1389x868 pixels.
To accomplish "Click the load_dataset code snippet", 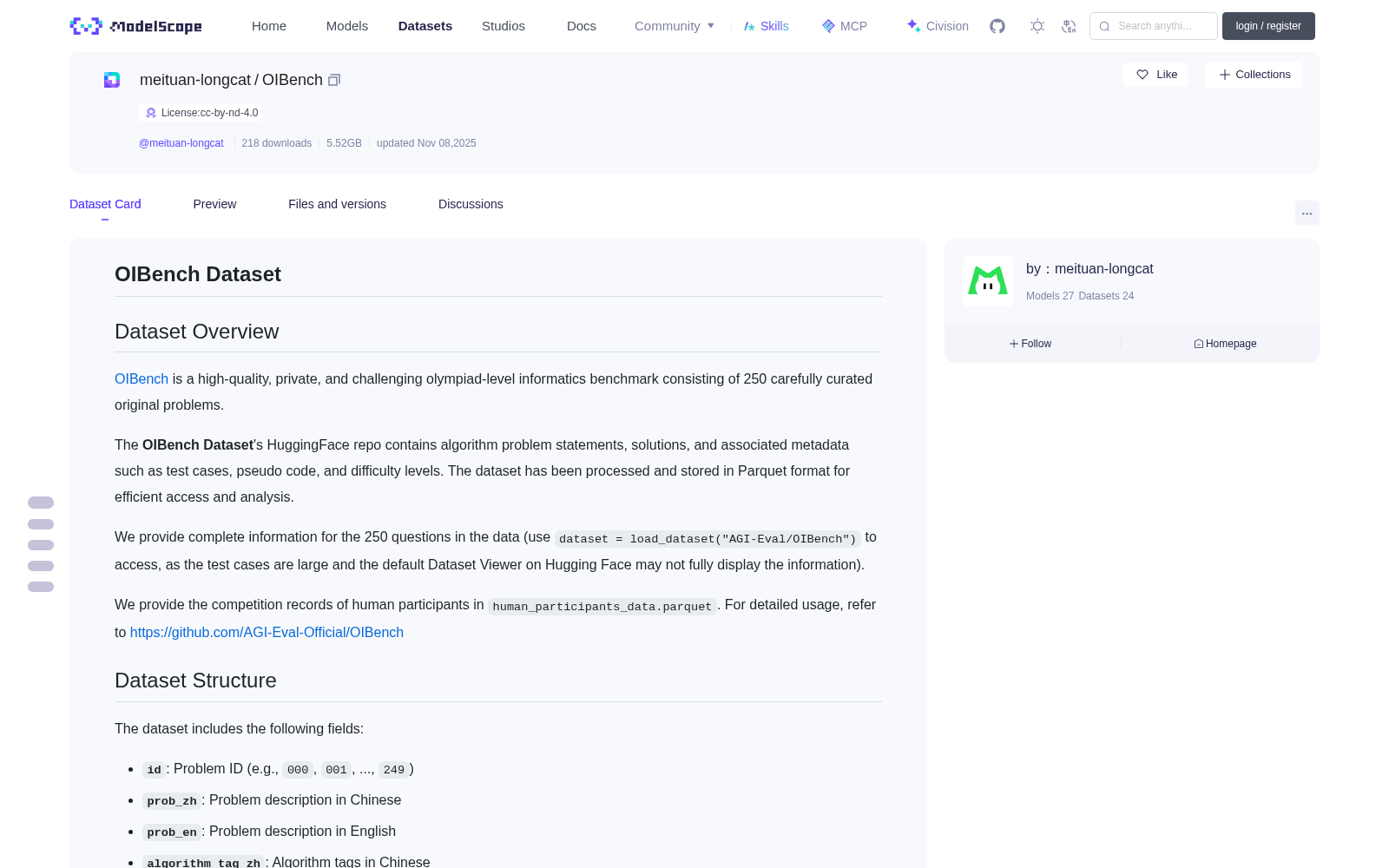I will point(708,539).
